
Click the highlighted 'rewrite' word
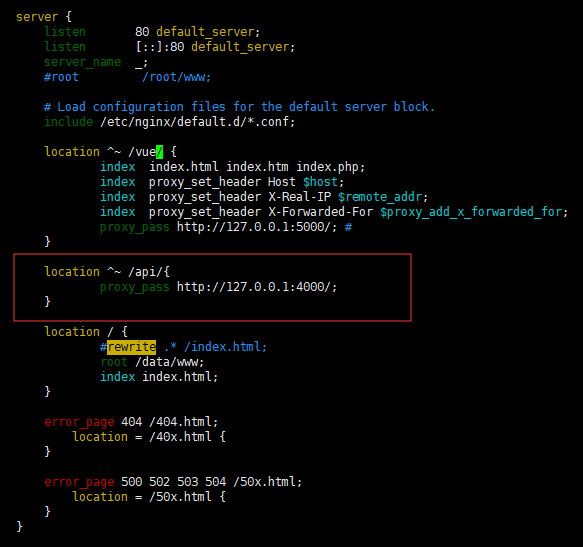[132, 347]
